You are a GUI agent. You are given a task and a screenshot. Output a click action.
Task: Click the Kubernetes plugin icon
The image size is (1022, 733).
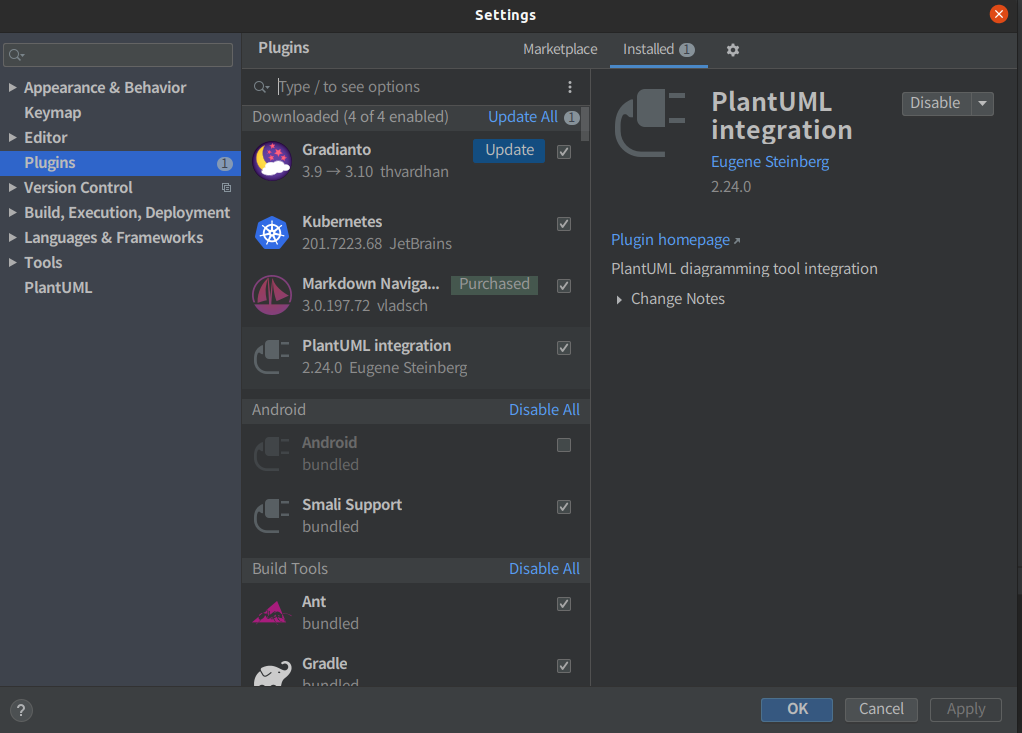[272, 233]
